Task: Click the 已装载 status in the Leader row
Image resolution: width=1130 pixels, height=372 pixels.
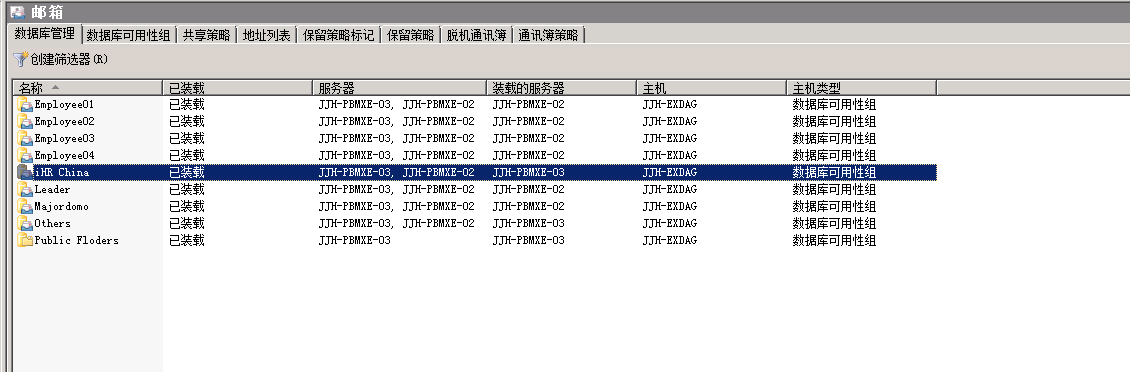Action: coord(187,190)
